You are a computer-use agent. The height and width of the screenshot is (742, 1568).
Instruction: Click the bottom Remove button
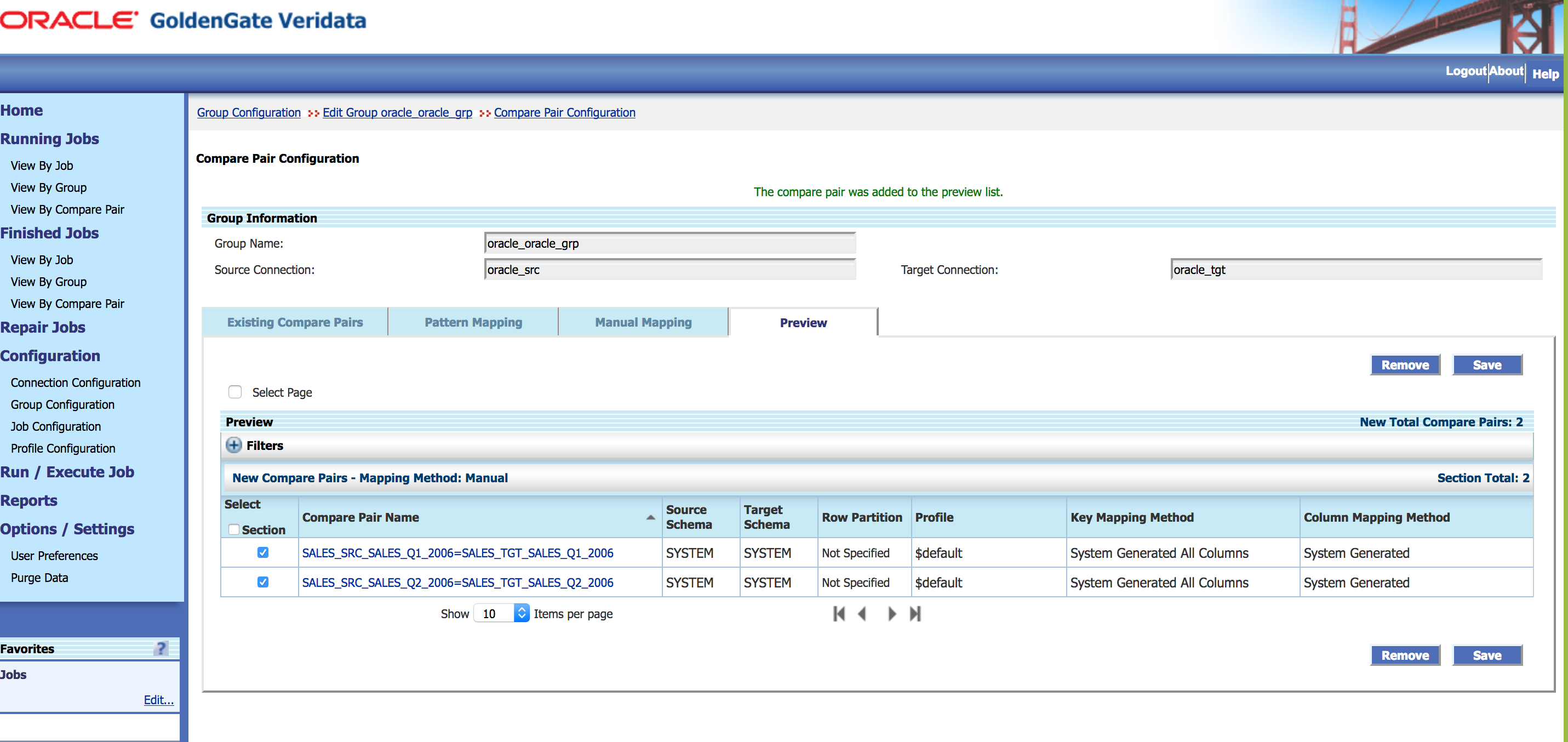1405,655
